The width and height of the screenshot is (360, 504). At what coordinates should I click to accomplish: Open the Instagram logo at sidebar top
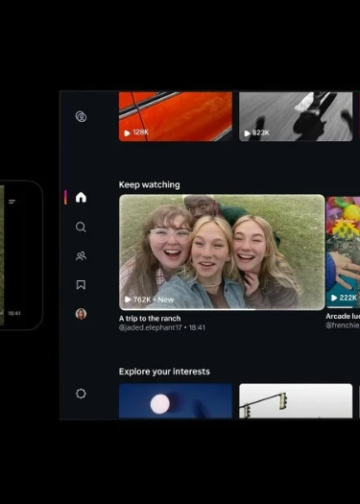(81, 117)
